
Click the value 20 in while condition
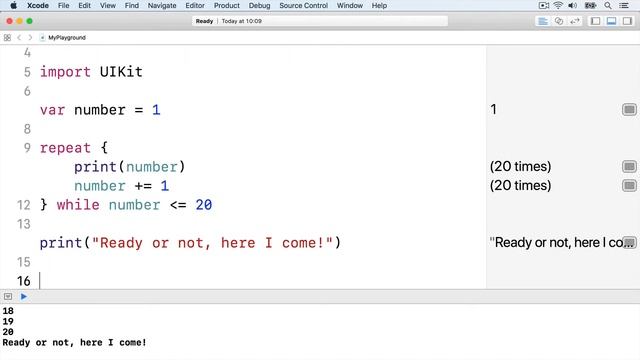[204, 205]
